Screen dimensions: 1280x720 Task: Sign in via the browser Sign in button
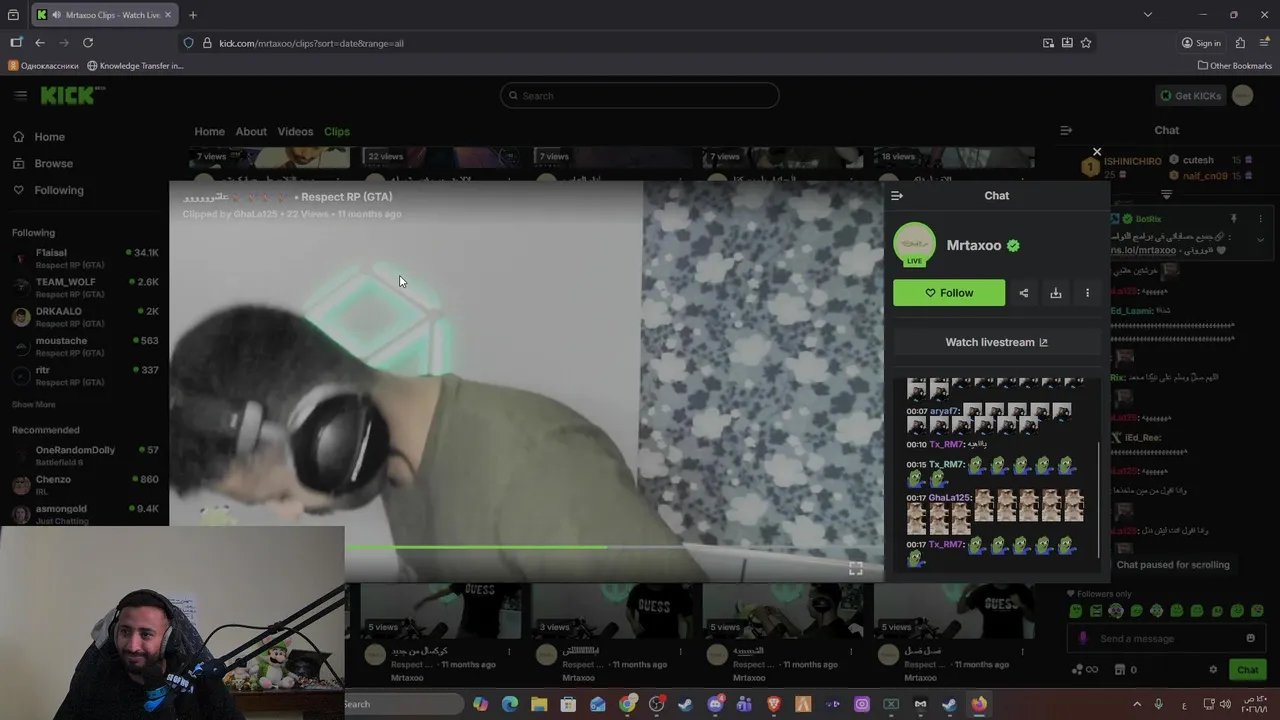coord(1201,43)
